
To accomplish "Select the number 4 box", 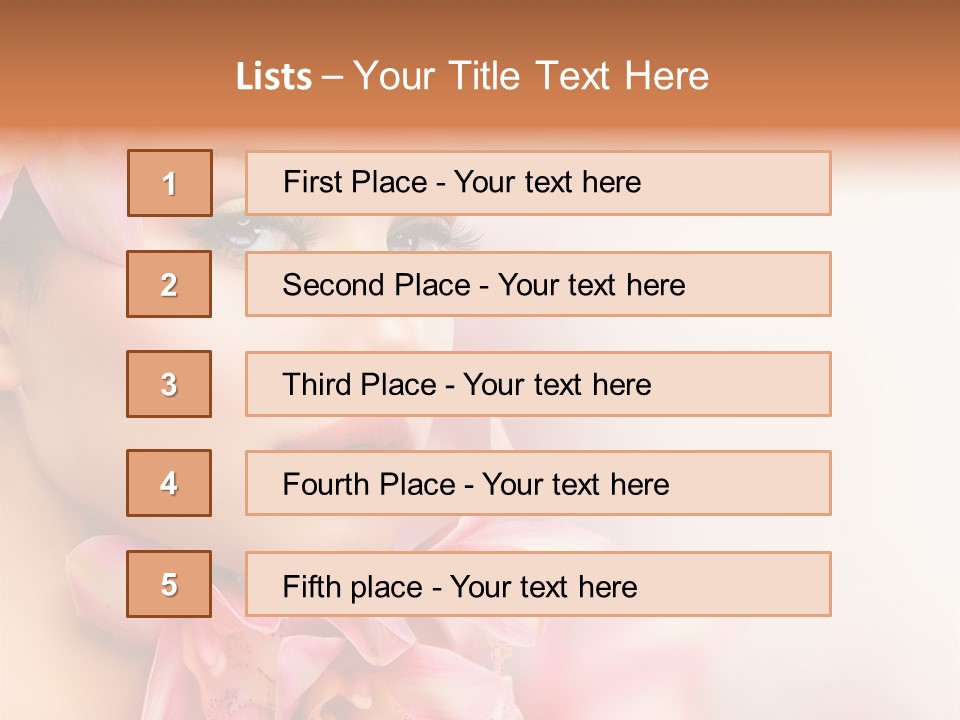I will click(169, 483).
